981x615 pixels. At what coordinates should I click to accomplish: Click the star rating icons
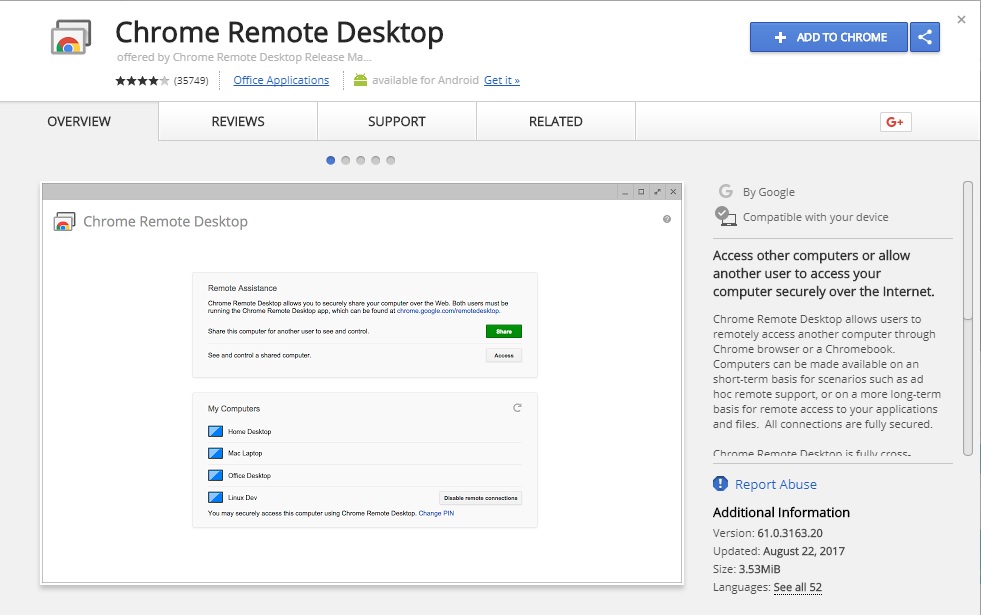[142, 80]
